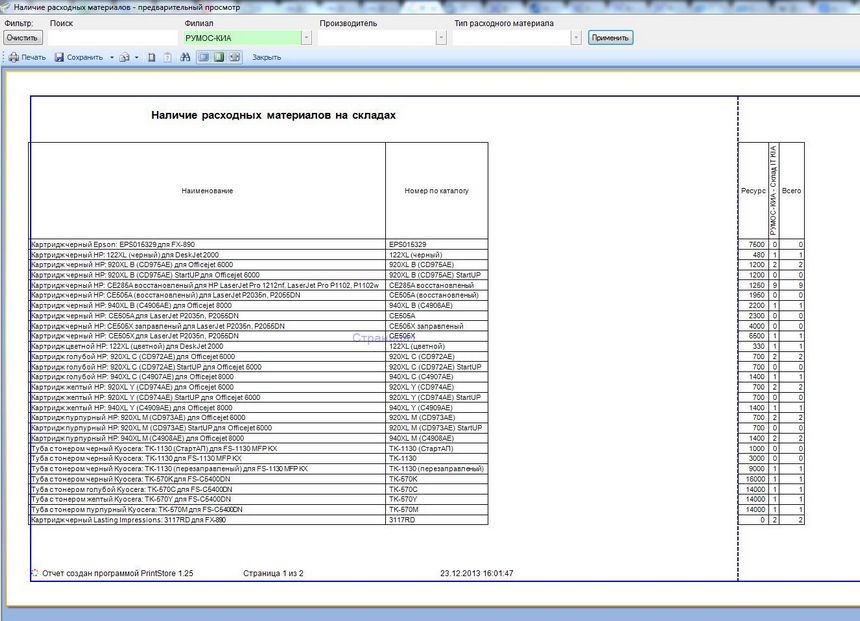Click the Применить button
This screenshot has width=860, height=621.
[x=610, y=38]
